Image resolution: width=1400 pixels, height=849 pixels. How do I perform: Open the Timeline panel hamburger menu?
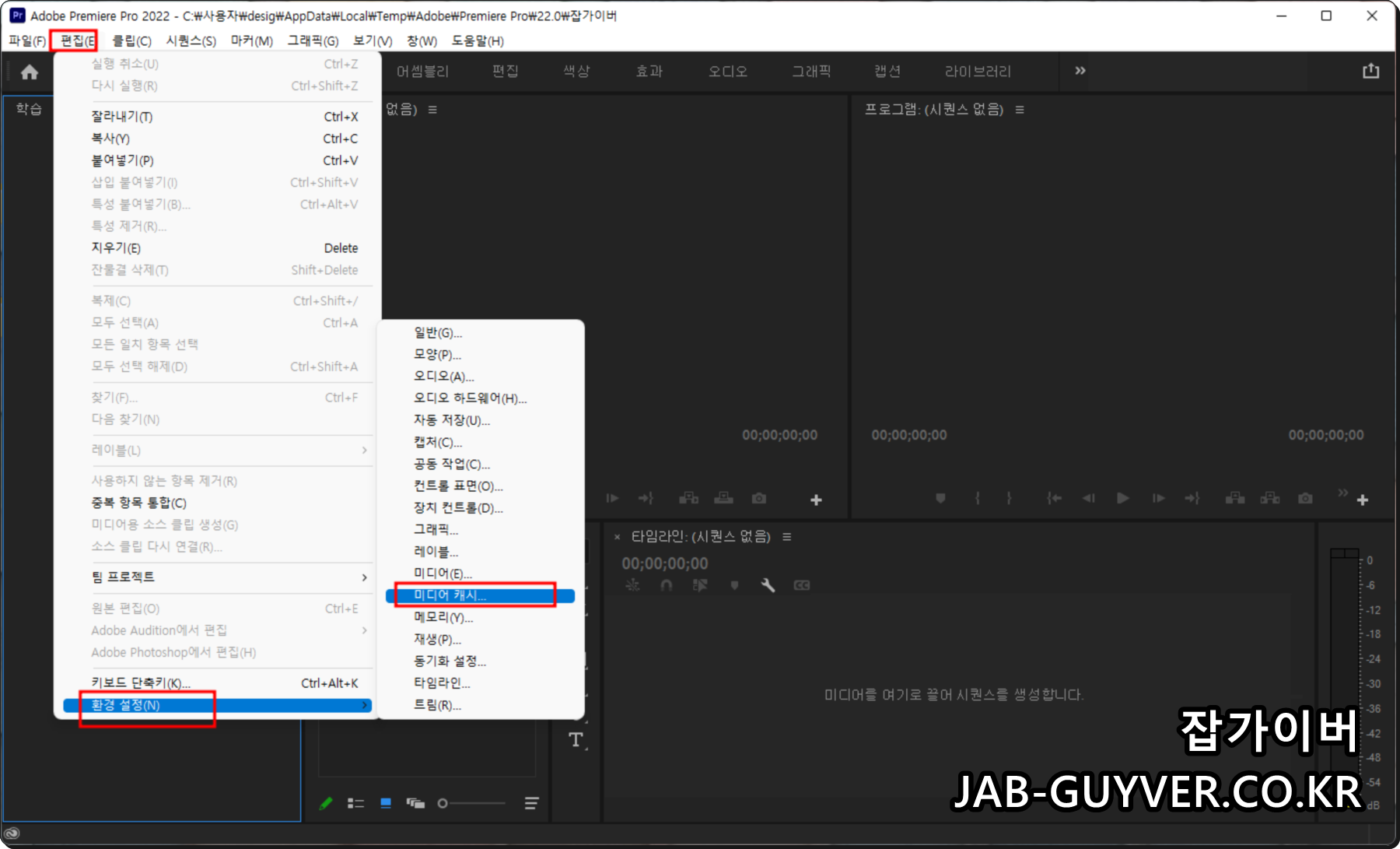point(786,537)
